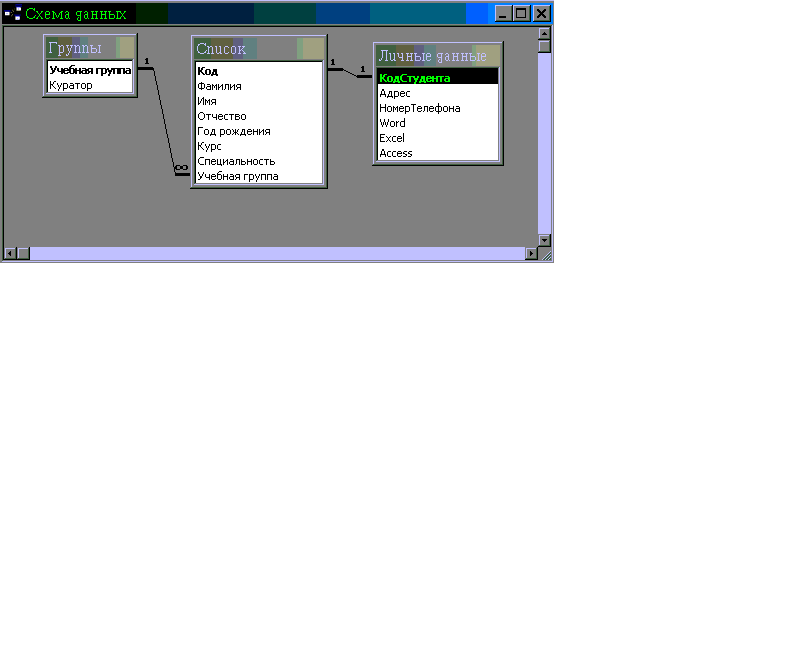Click the horizontal scrollbar left arrow

pos(10,253)
